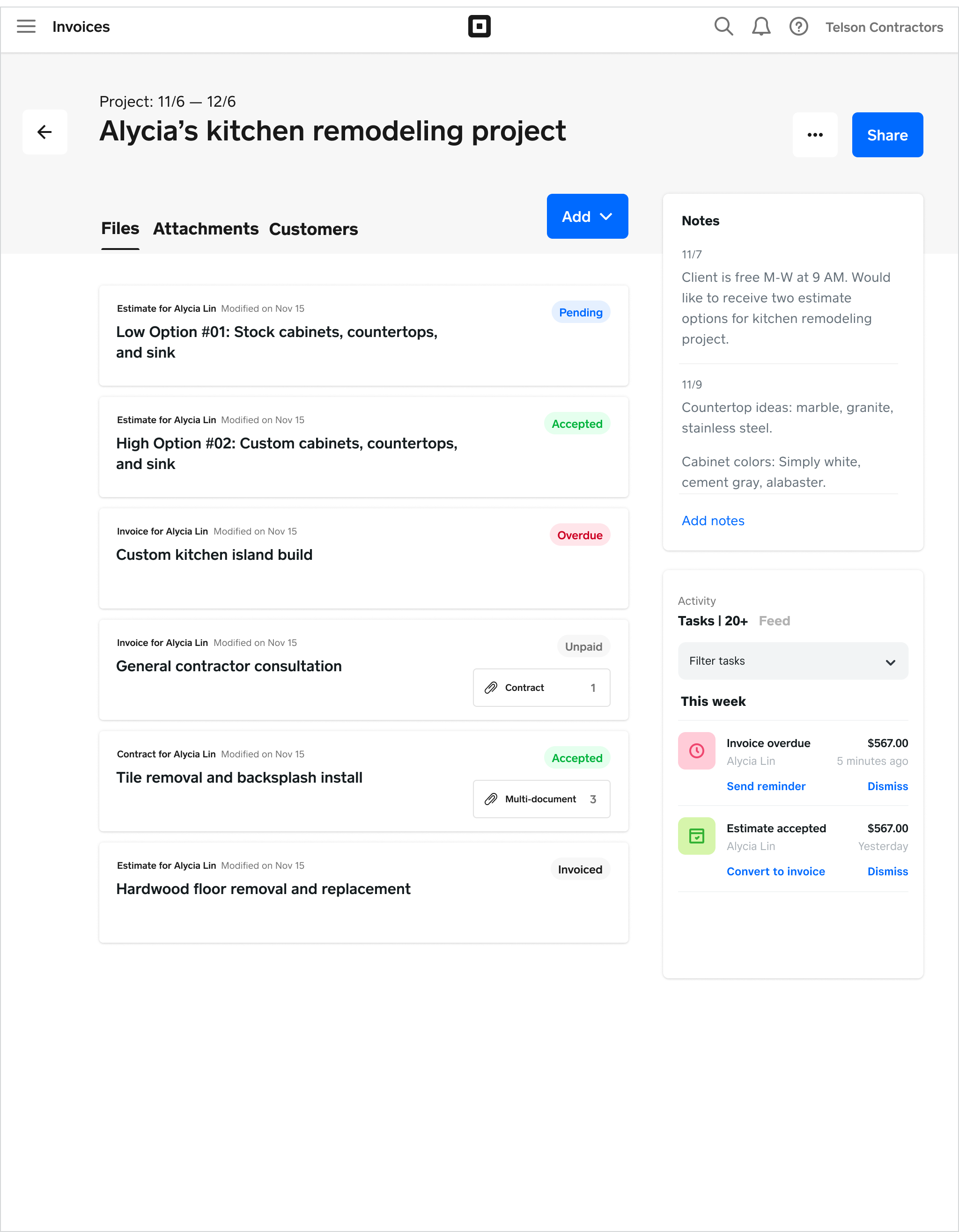Click the Square logo in the header
Viewport: 959px width, 1232px height.
point(479,26)
